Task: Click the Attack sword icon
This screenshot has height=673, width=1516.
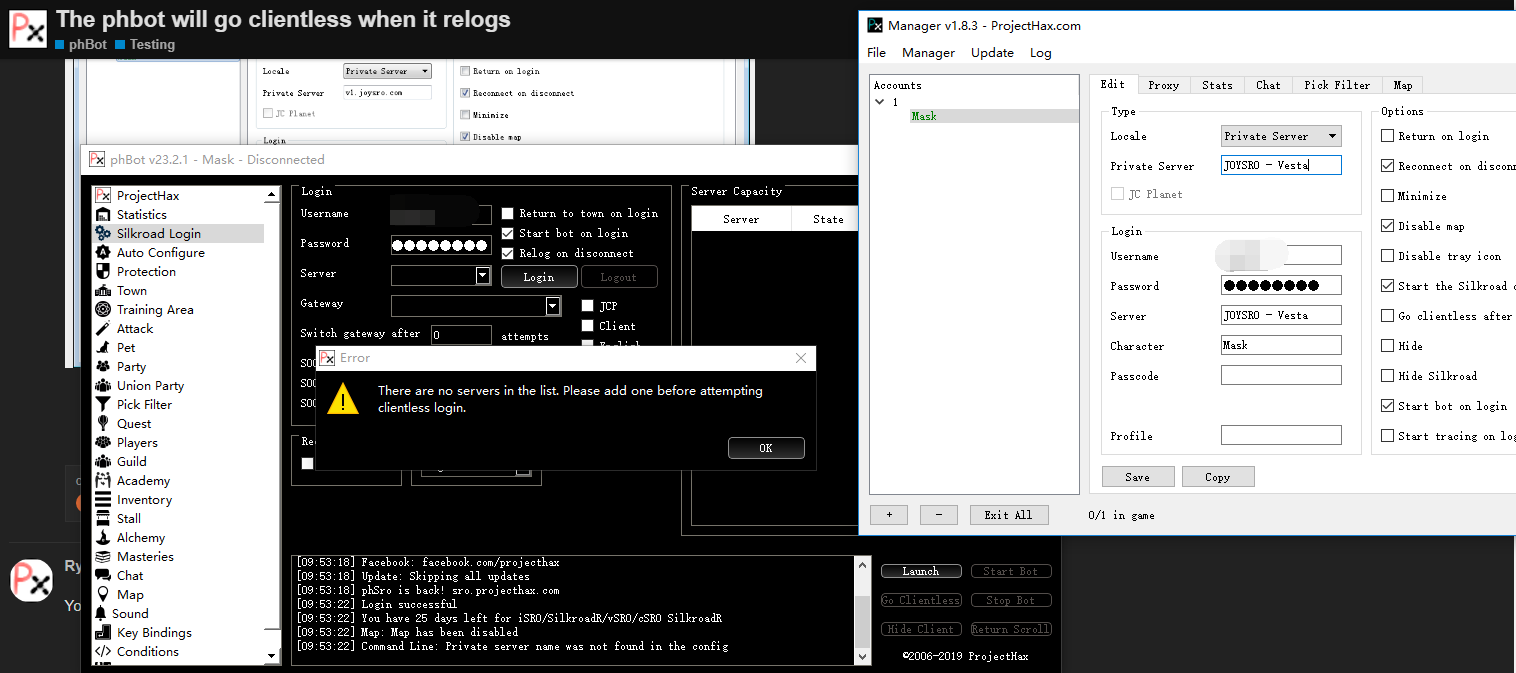Action: 103,329
